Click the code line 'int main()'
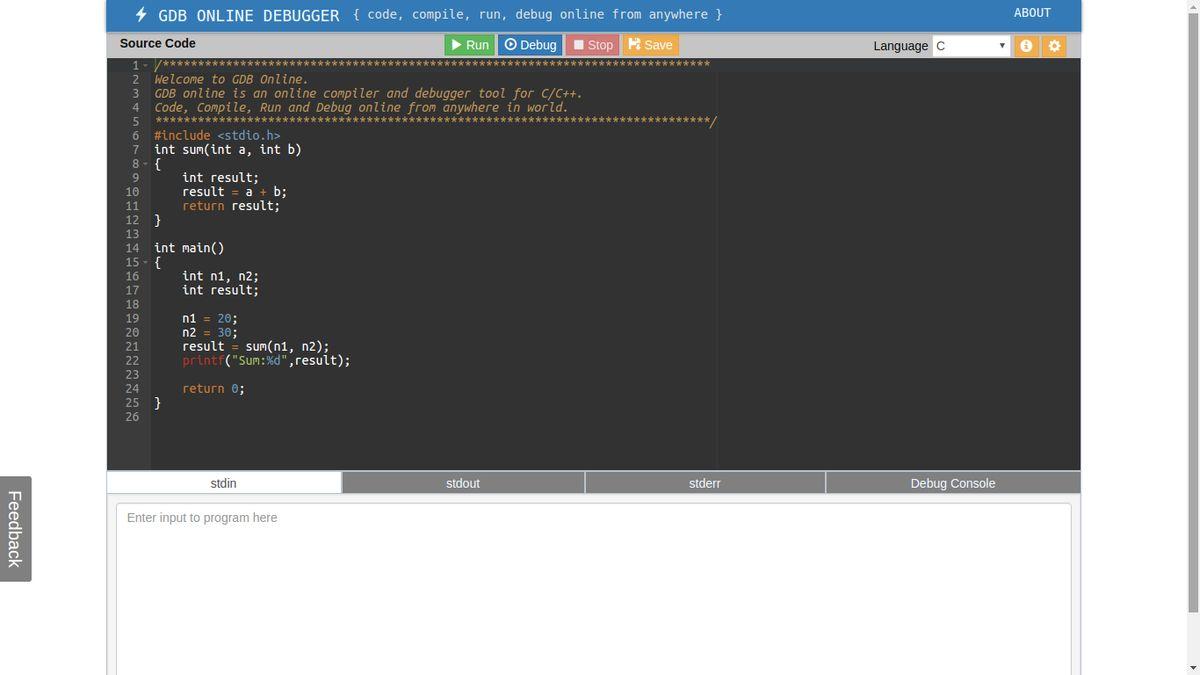Viewport: 1200px width, 675px height. coord(189,248)
